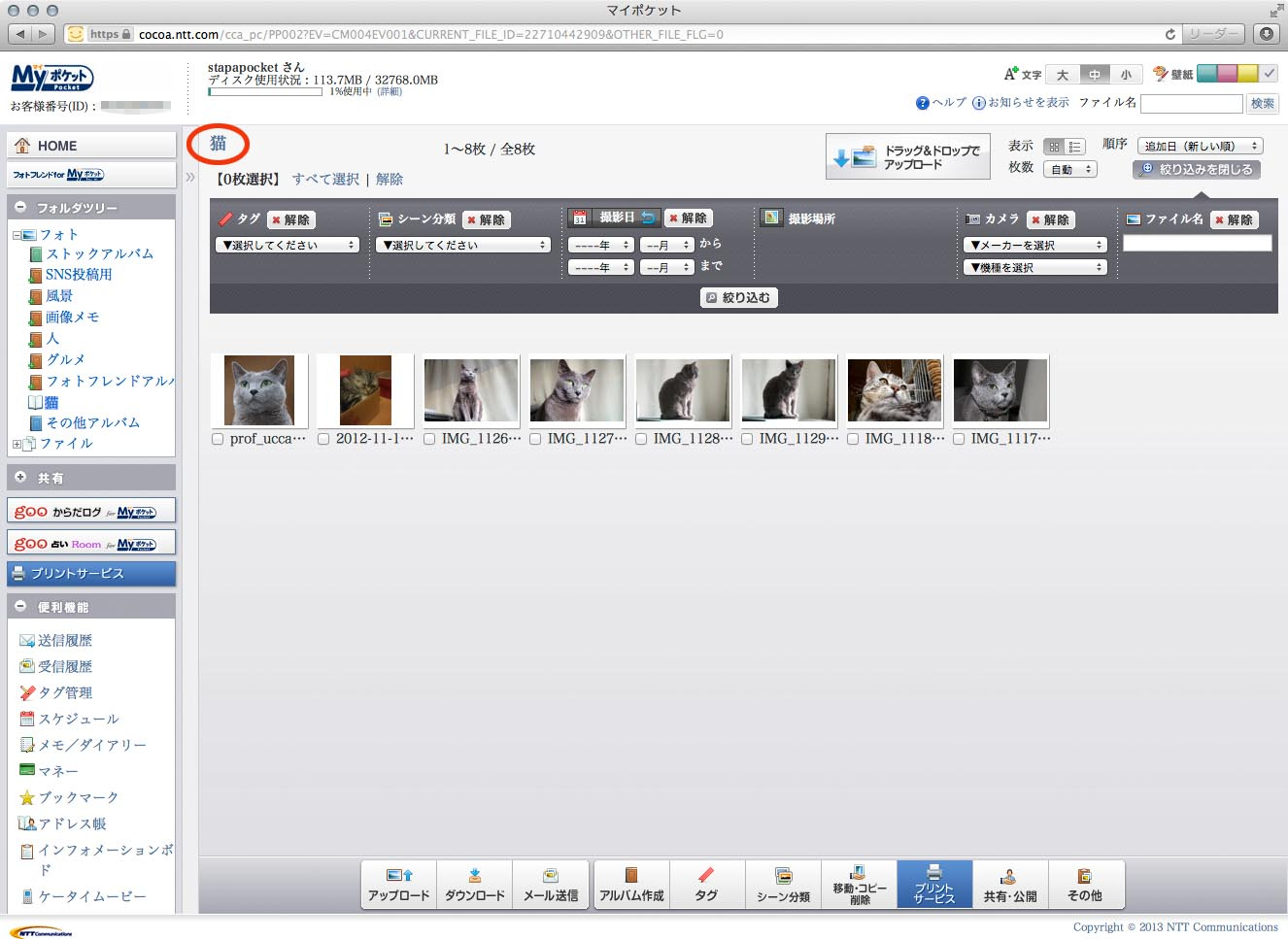Click the My Pocket logo
The image size is (1288, 939).
click(x=52, y=77)
